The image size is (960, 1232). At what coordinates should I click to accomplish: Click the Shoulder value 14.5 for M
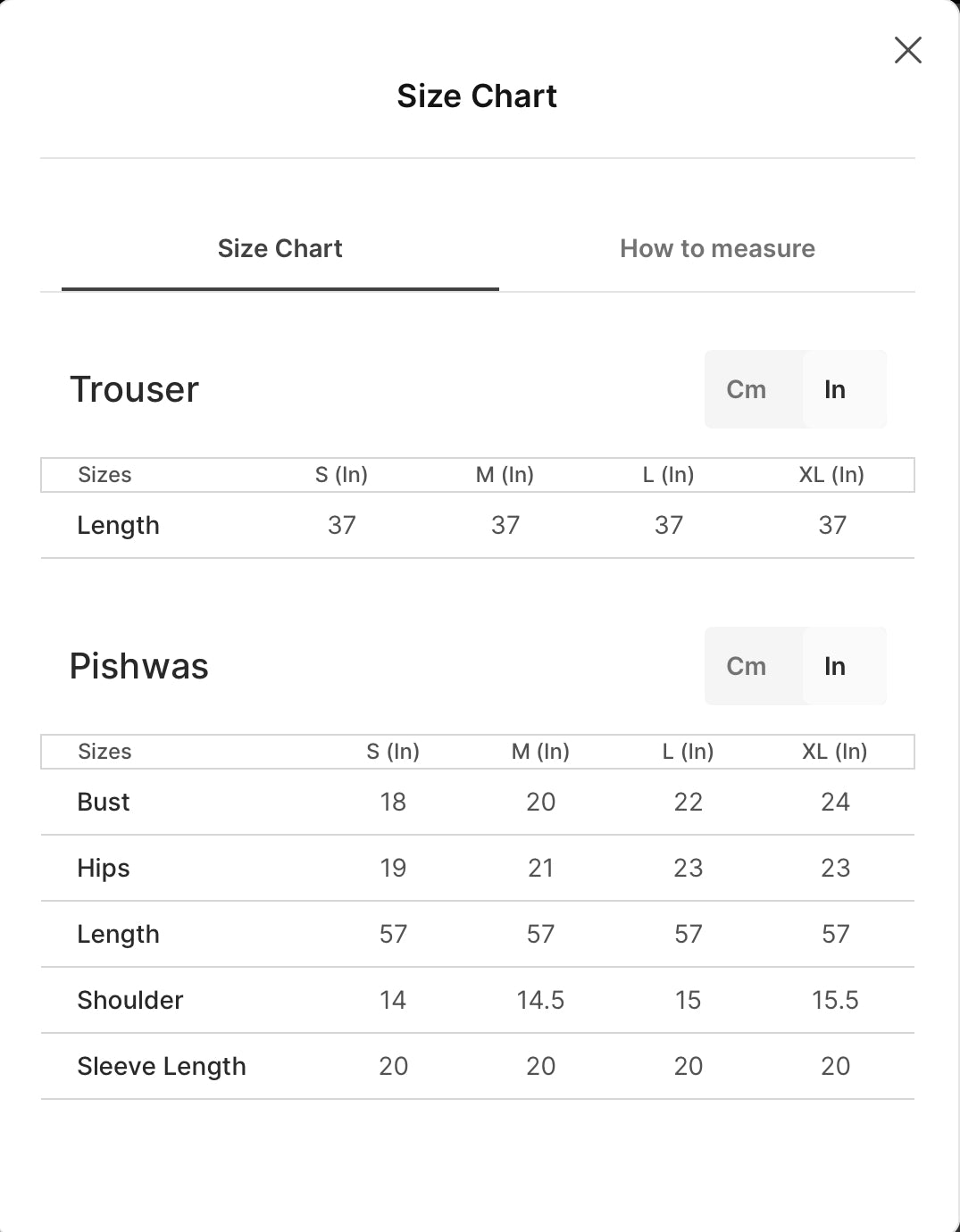tap(540, 1000)
